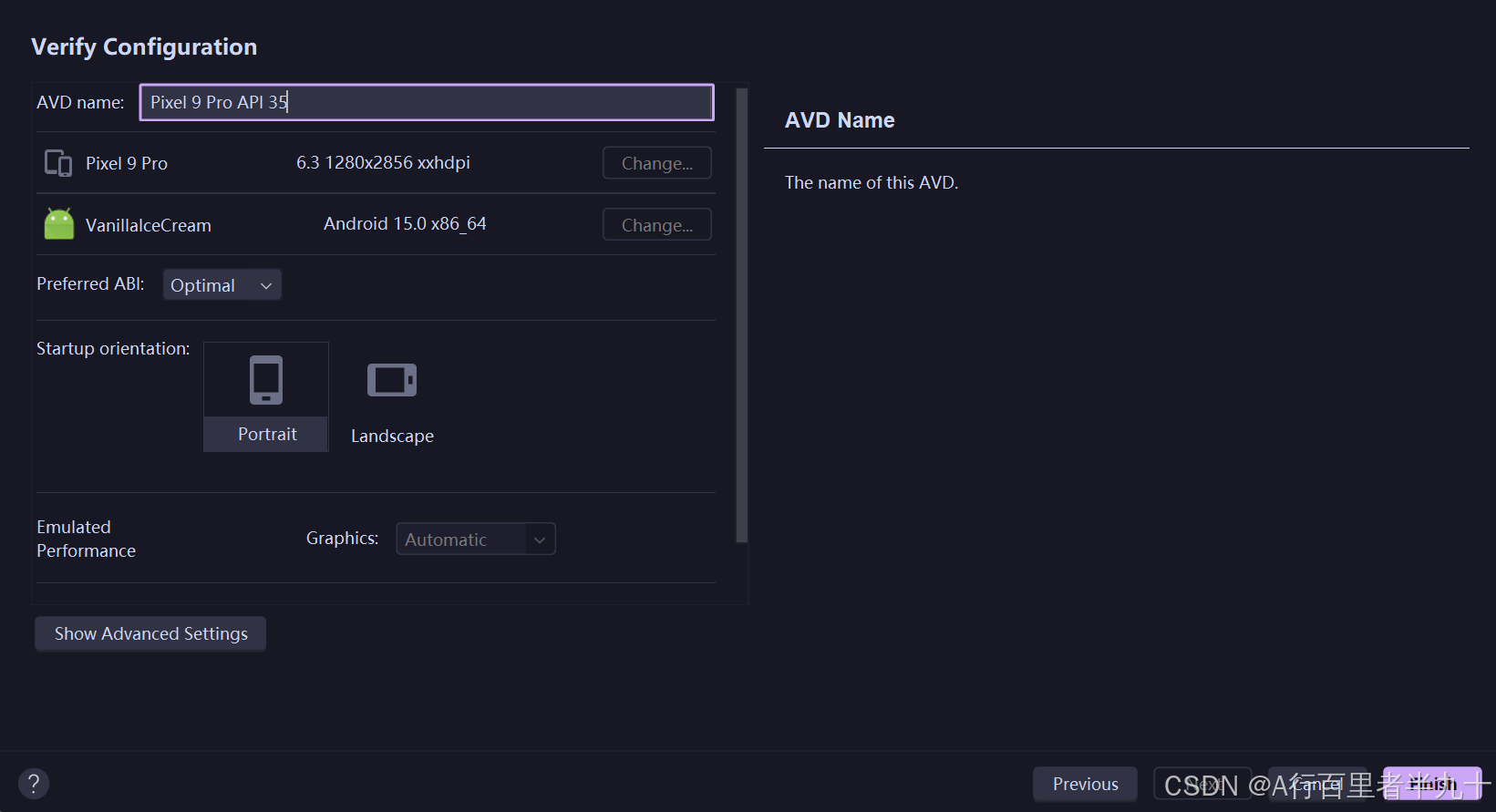Open the Preferred ABI Optimal dropdown
This screenshot has height=812, width=1496.
[222, 285]
